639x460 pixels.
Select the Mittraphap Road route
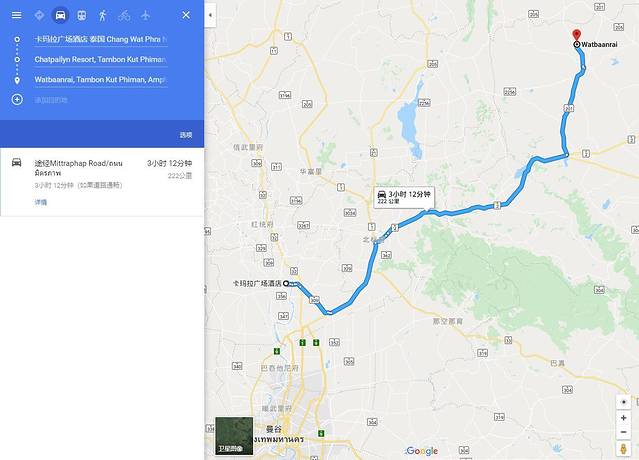(x=102, y=182)
